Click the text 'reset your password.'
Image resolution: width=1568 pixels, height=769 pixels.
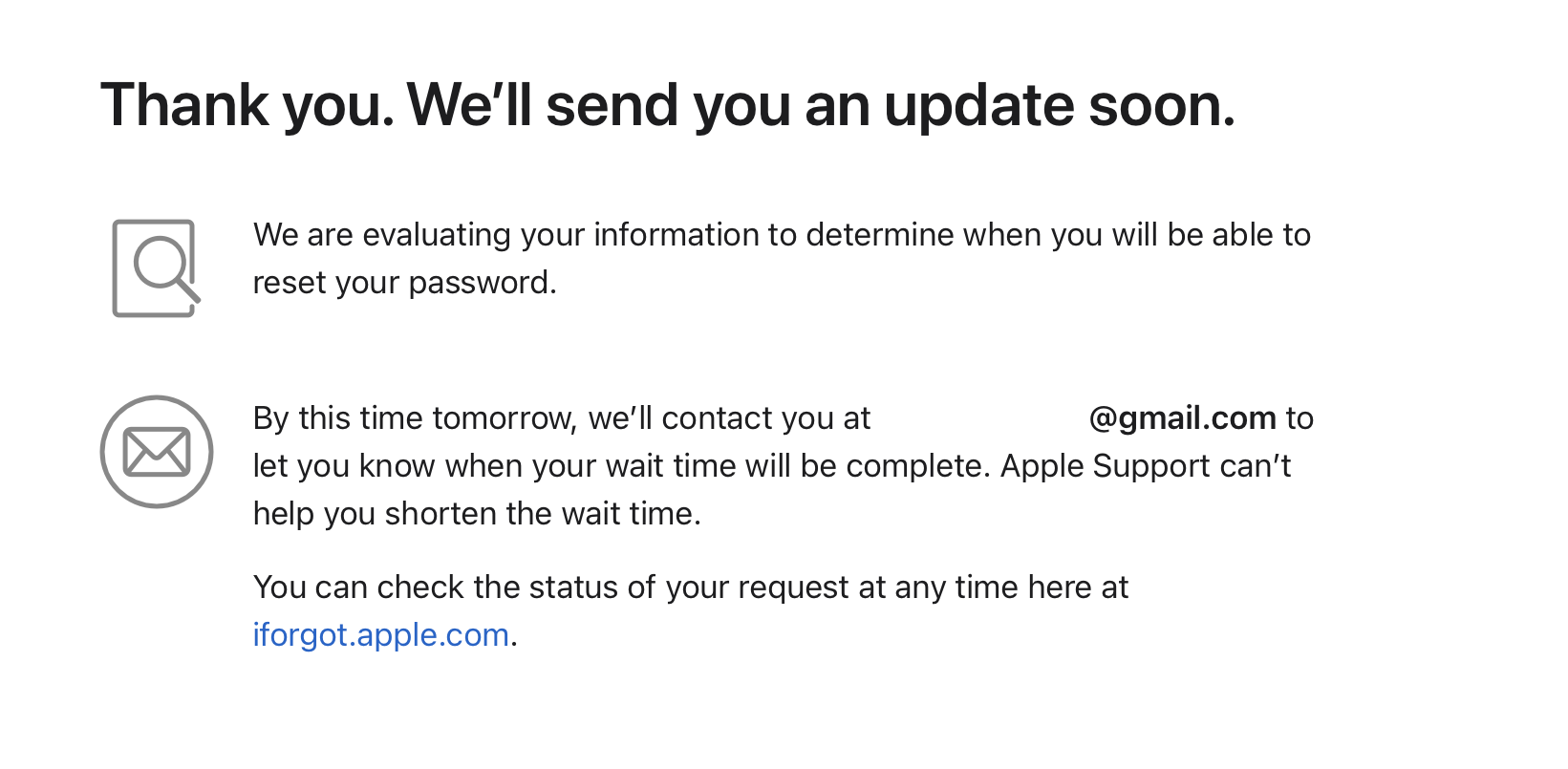(x=404, y=283)
